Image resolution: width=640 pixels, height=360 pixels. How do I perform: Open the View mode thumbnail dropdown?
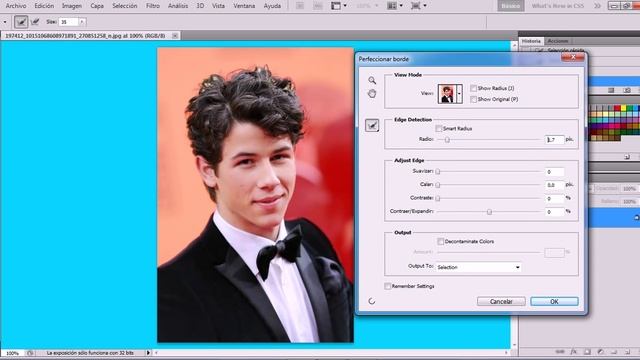coord(460,94)
